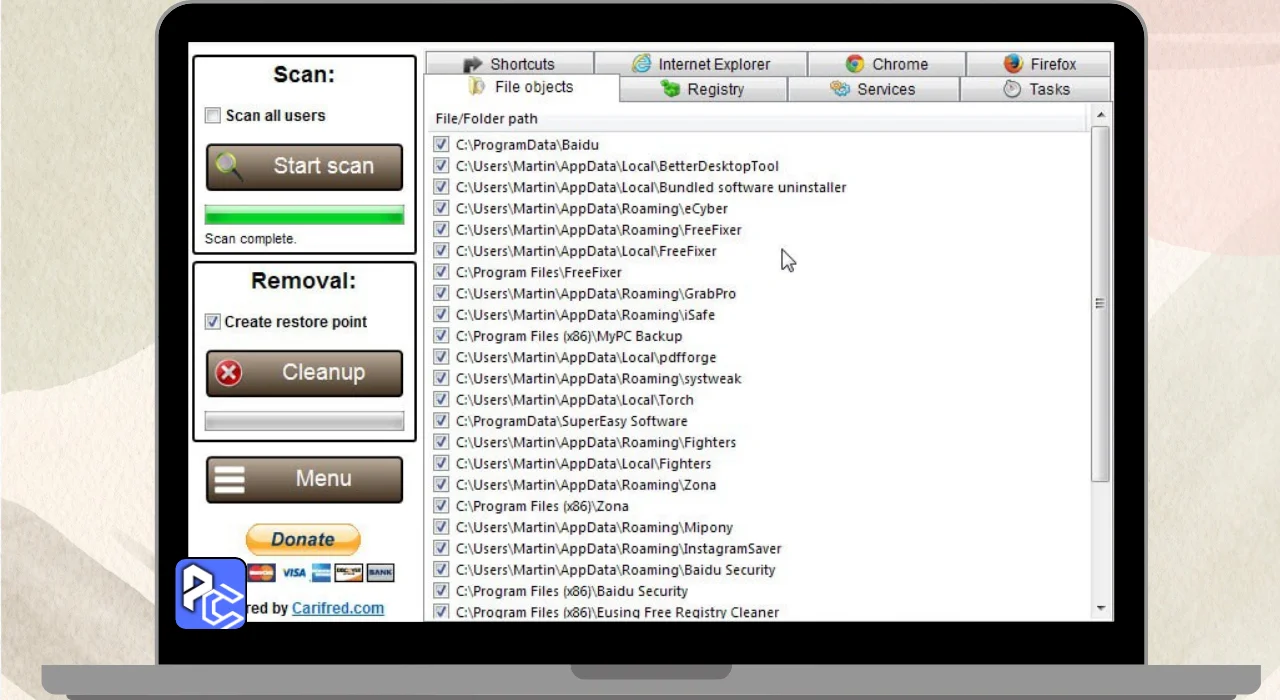
Task: Open the Carifred.com link
Action: pyautogui.click(x=338, y=608)
